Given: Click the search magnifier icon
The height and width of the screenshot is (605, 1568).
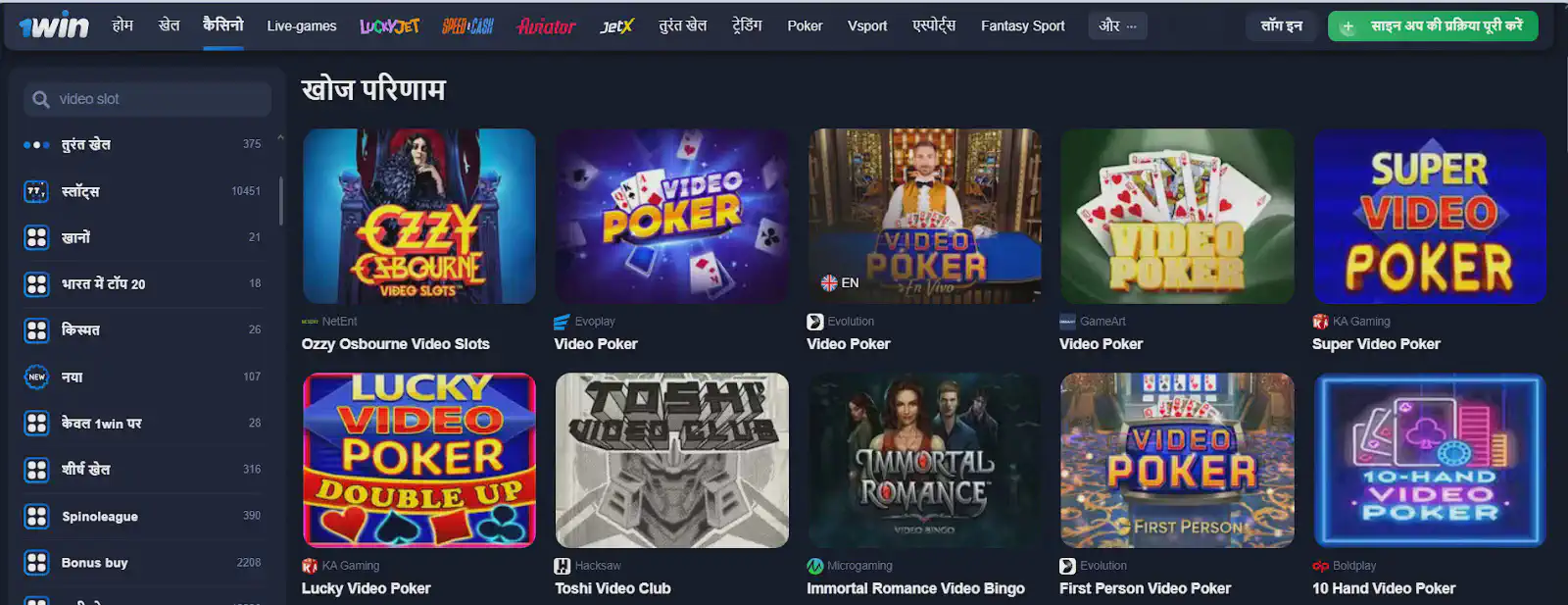Looking at the screenshot, I should (x=41, y=99).
